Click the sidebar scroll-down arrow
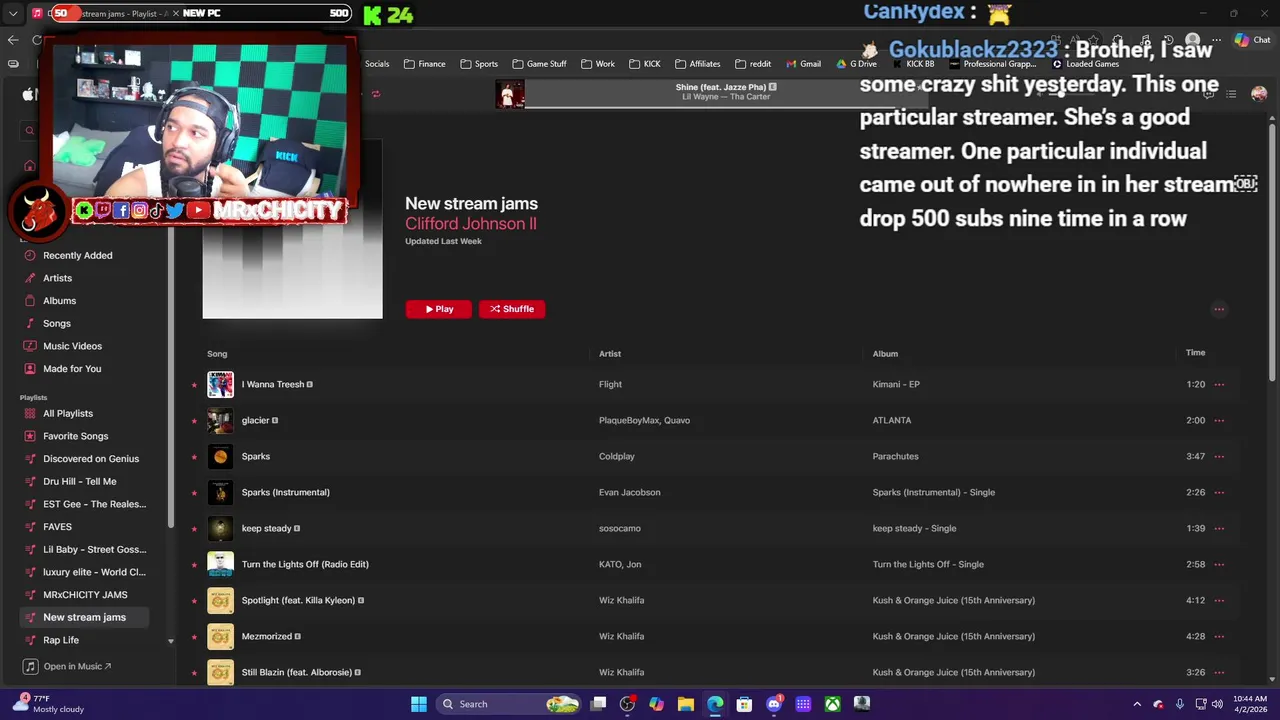Viewport: 1280px width, 720px height. (x=170, y=641)
